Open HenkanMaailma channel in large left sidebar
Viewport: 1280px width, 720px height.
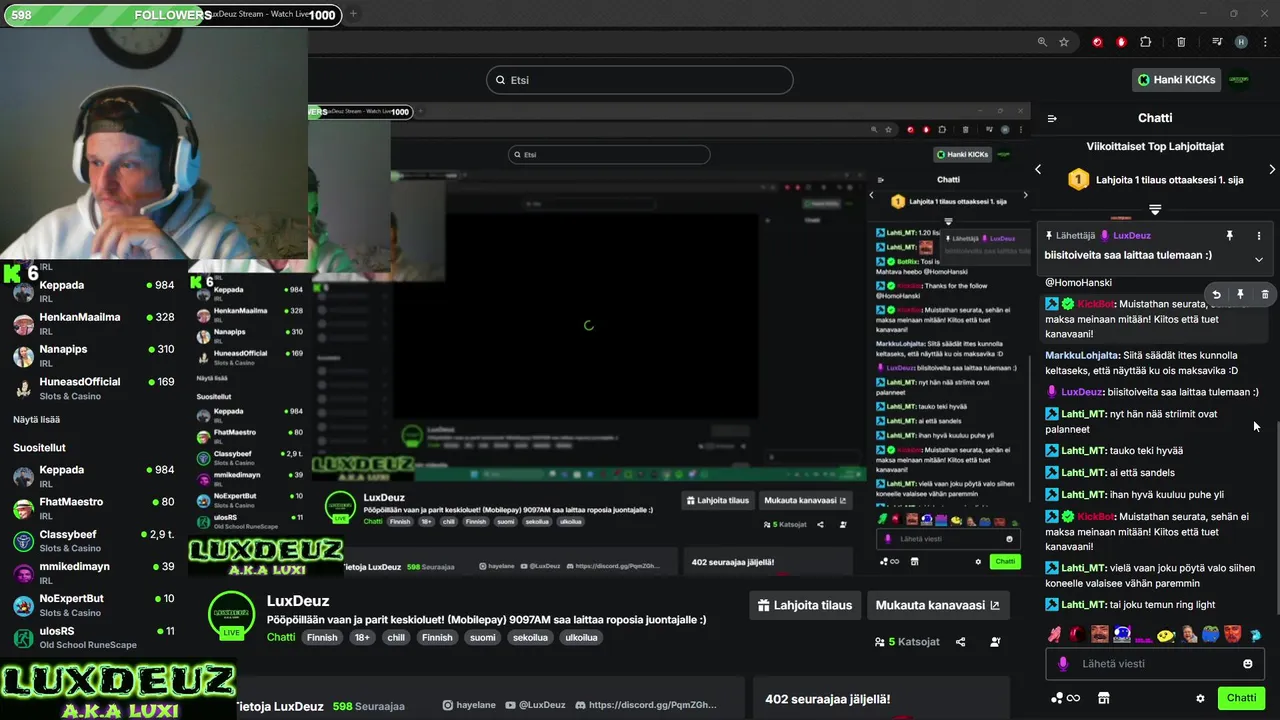click(93, 323)
